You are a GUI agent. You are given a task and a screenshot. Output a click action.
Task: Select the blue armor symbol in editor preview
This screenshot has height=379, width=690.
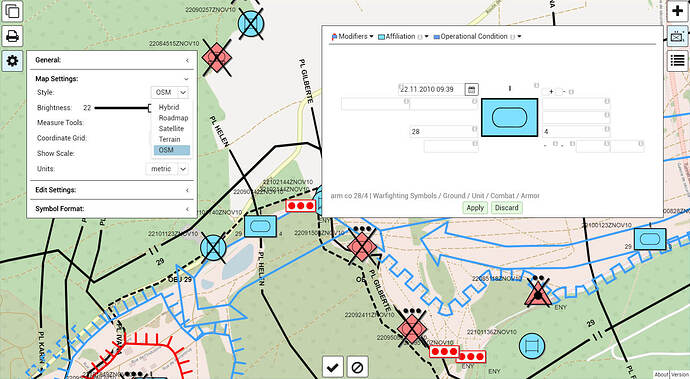point(510,118)
